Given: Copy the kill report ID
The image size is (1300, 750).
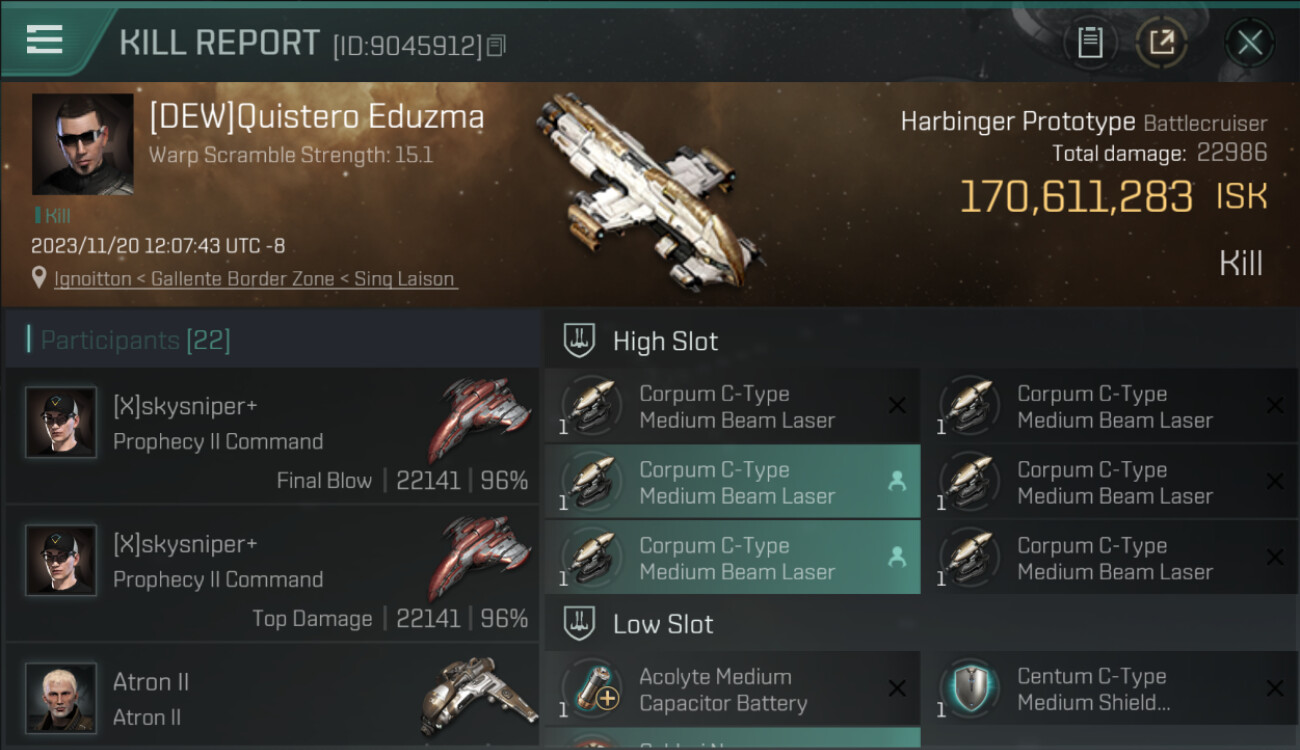Looking at the screenshot, I should 497,45.
